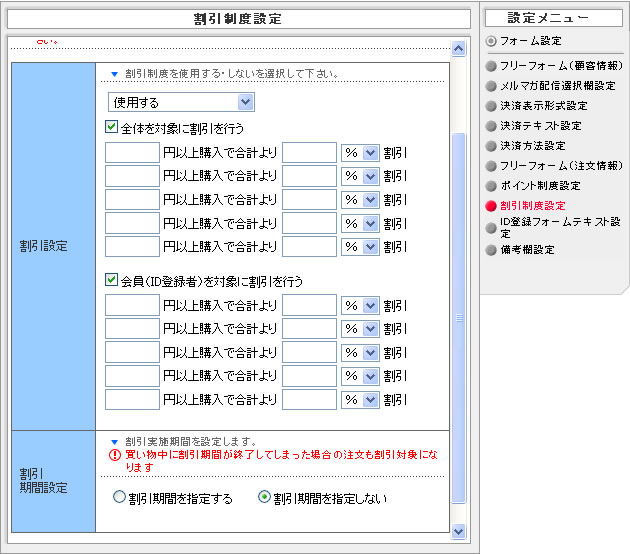Open 決済テキスト設定 link
Image resolution: width=630 pixels, height=554 pixels.
(540, 126)
